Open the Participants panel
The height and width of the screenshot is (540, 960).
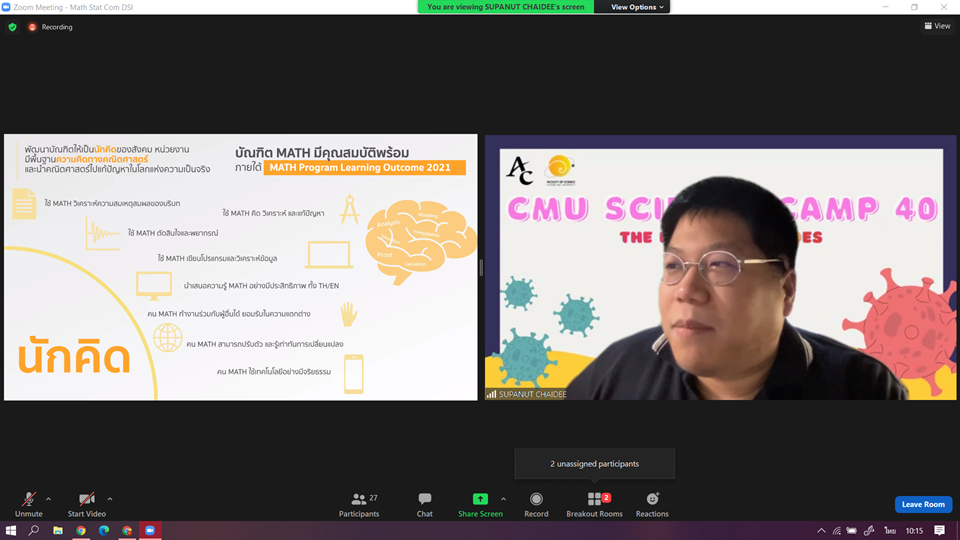click(359, 499)
